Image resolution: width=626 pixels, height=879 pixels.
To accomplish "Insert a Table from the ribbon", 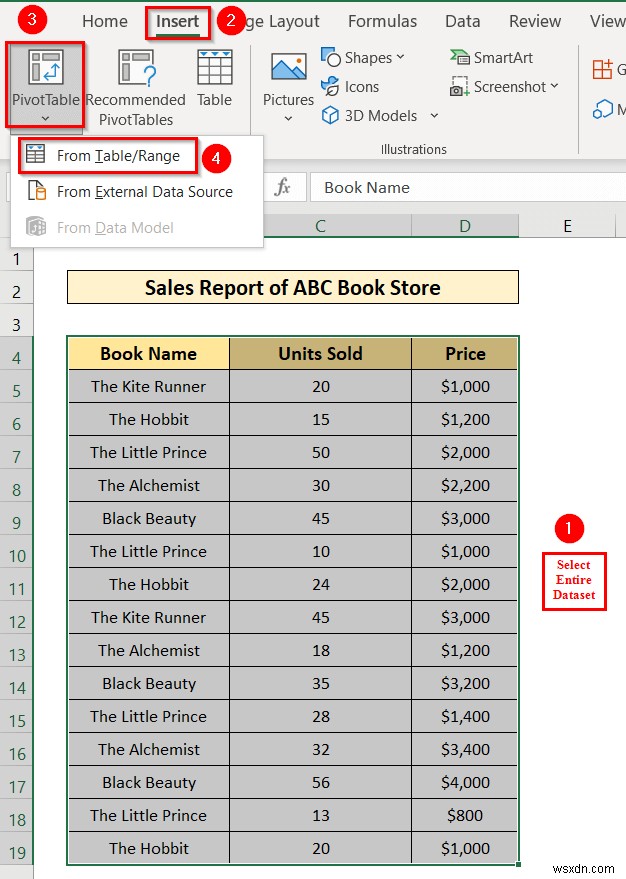I will (214, 78).
